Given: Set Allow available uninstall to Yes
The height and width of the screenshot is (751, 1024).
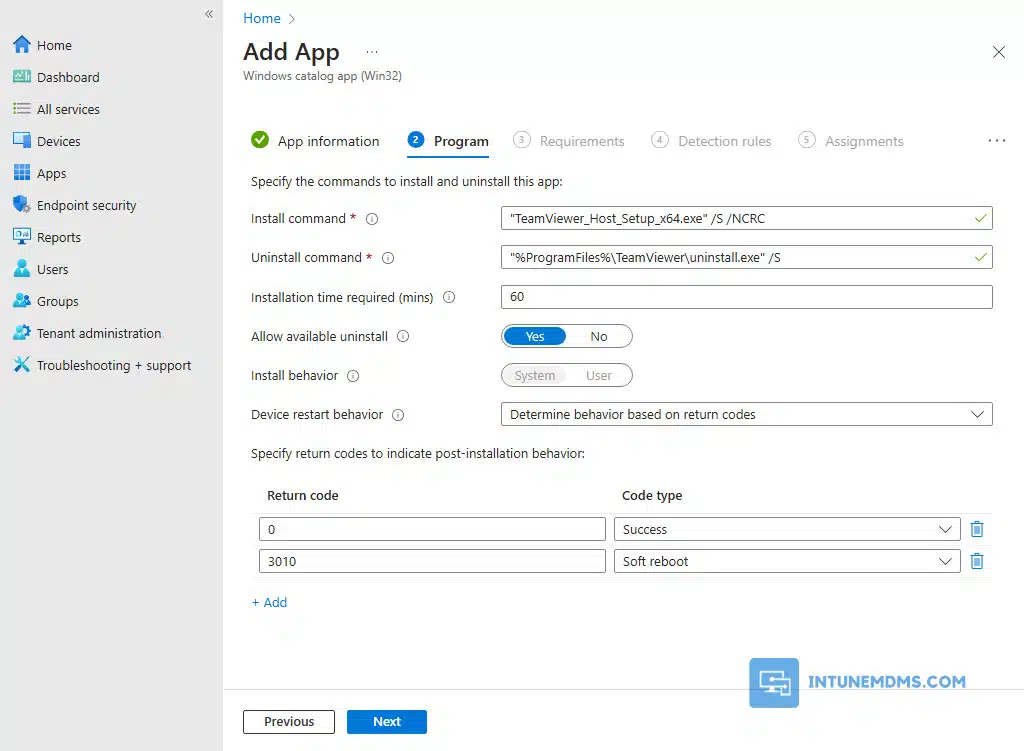Looking at the screenshot, I should (535, 336).
